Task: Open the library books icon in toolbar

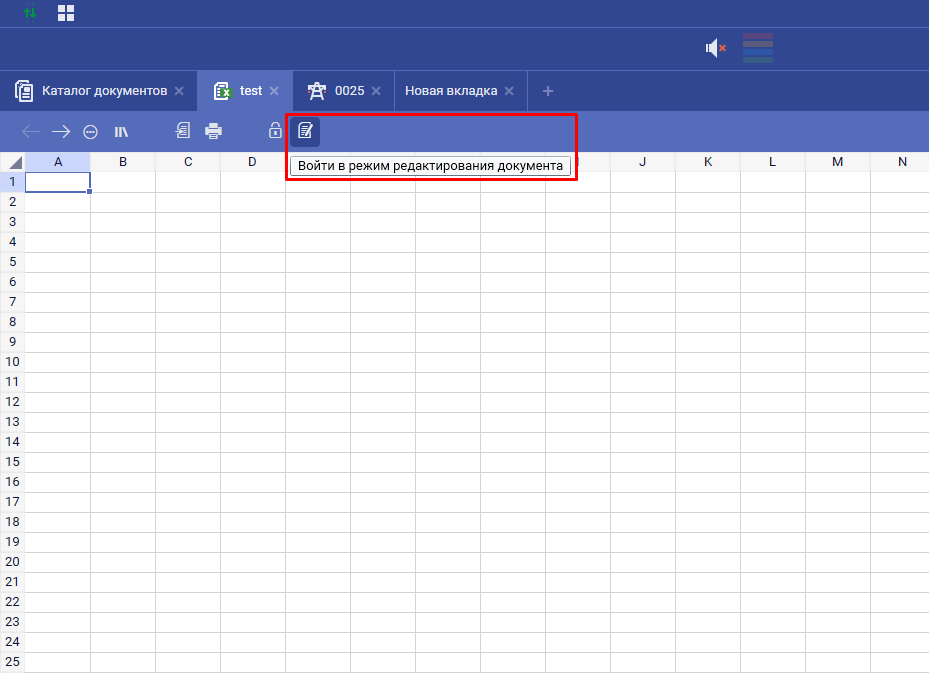Action: 121,131
